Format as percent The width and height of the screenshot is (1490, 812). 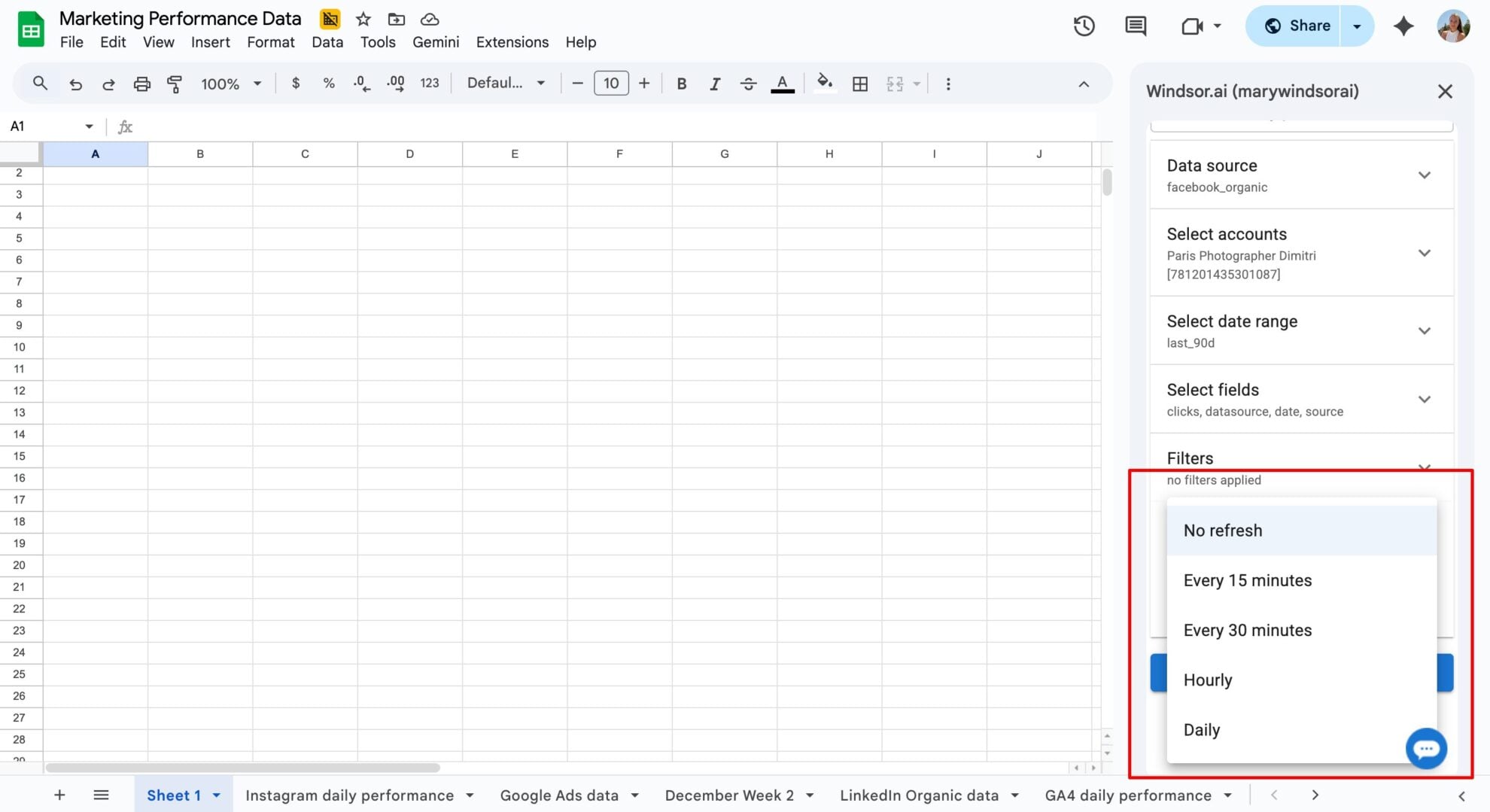pyautogui.click(x=329, y=84)
